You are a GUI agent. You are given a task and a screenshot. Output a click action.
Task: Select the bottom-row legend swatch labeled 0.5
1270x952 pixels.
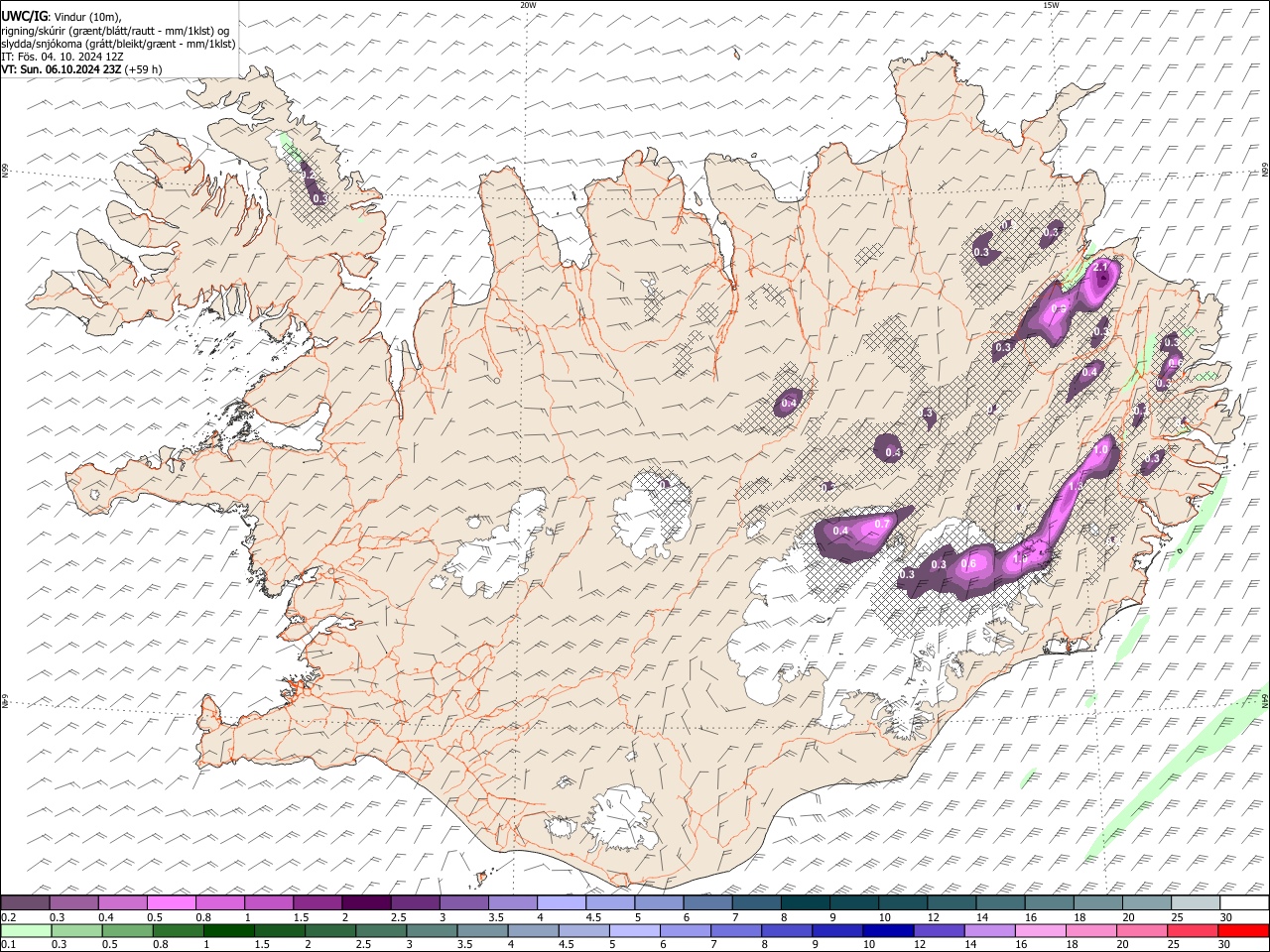tap(127, 930)
